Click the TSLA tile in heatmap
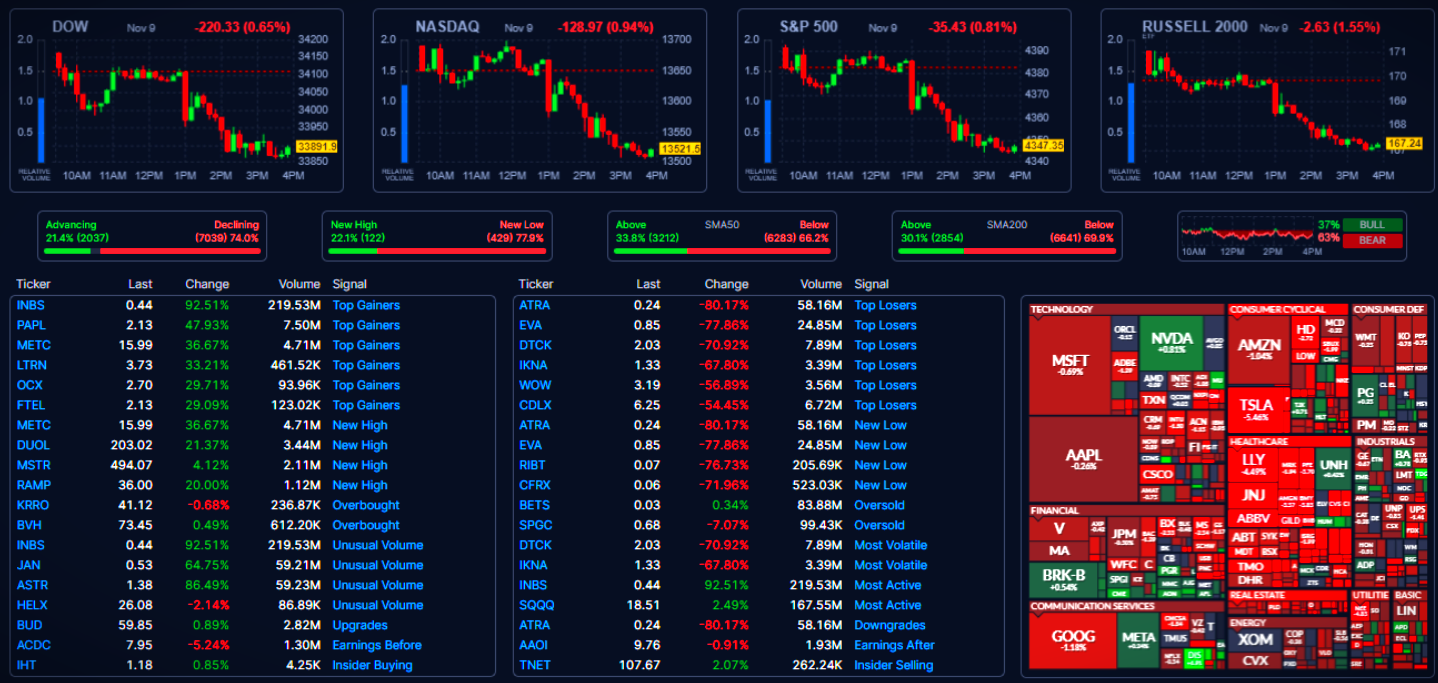This screenshot has height=683, width=1438. pyautogui.click(x=1257, y=410)
